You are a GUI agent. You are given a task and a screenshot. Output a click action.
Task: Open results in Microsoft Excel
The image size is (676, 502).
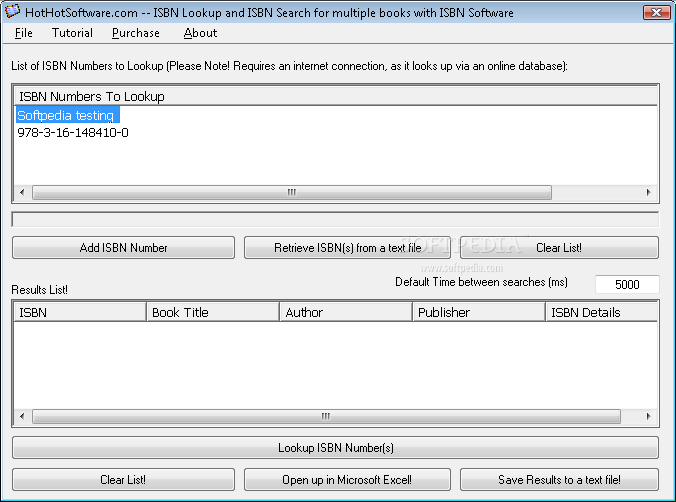[x=347, y=480]
